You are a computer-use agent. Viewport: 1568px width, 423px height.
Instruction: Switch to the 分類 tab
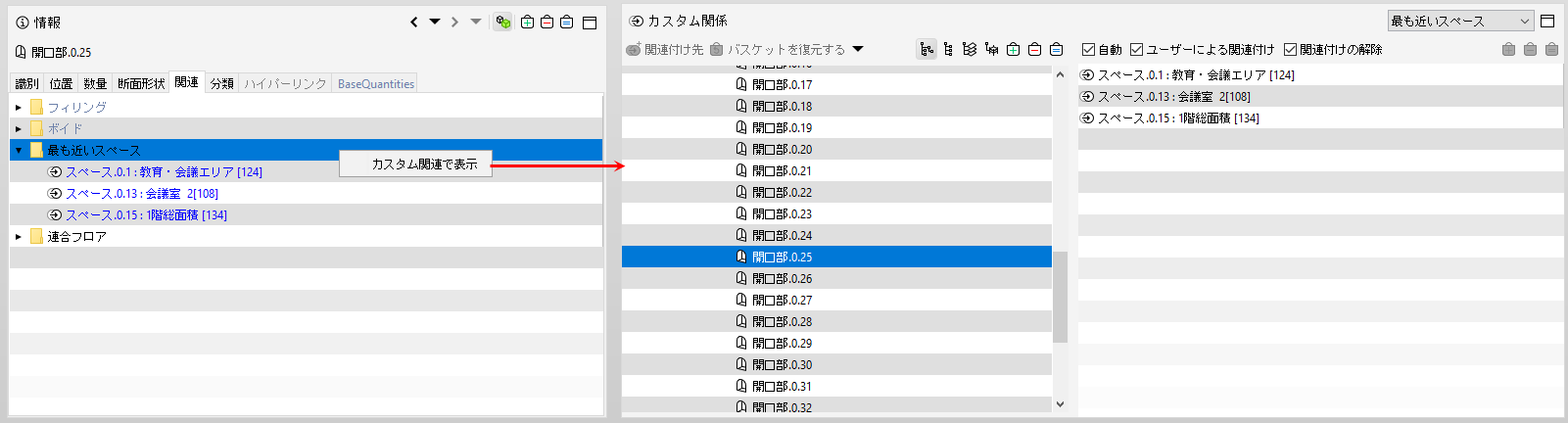pyautogui.click(x=222, y=83)
